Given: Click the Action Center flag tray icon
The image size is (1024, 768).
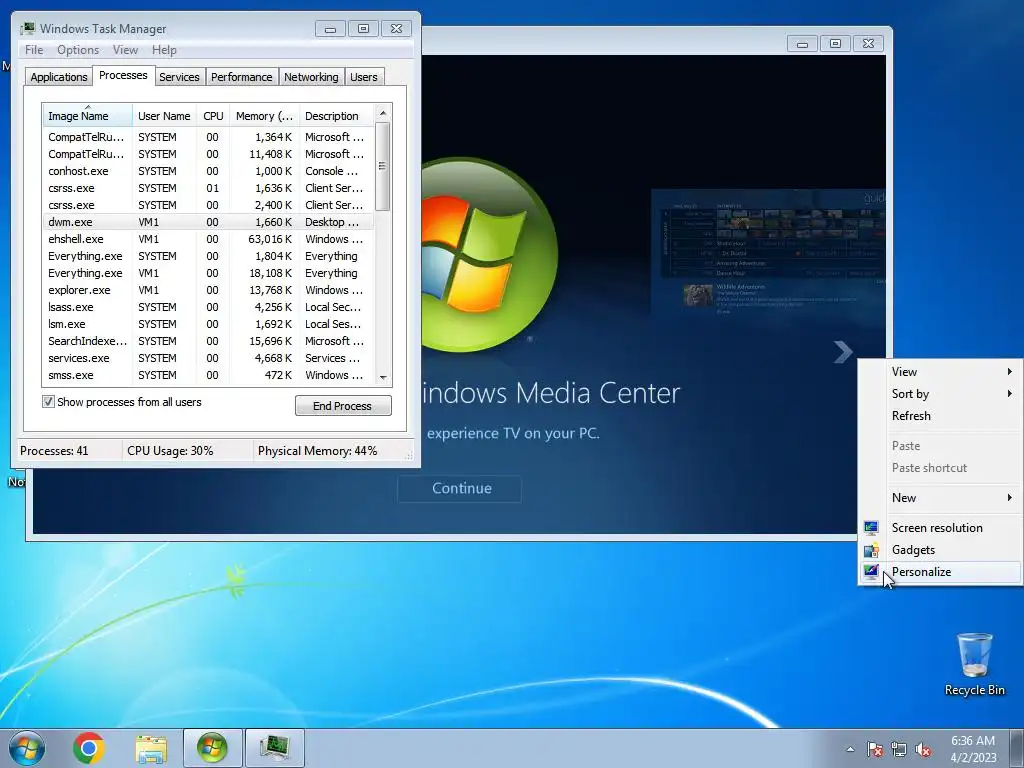Looking at the screenshot, I should (x=874, y=749).
